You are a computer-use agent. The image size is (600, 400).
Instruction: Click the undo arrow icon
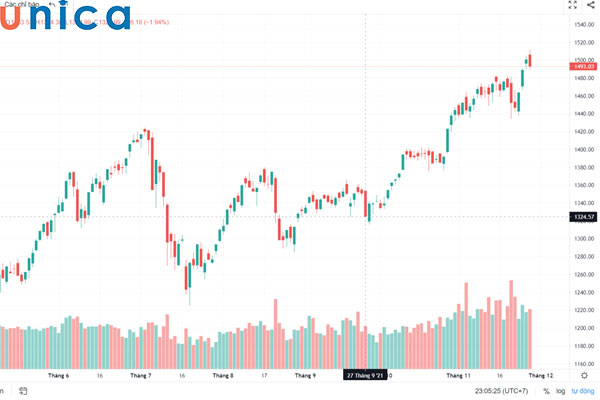click(52, 5)
